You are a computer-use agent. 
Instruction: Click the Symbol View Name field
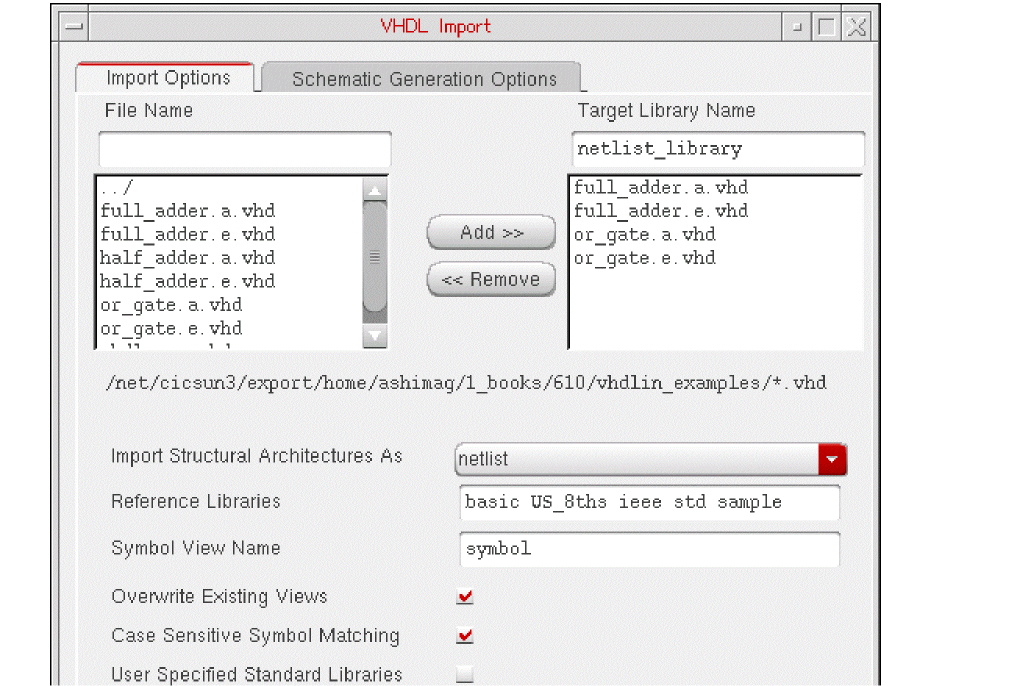coord(649,549)
